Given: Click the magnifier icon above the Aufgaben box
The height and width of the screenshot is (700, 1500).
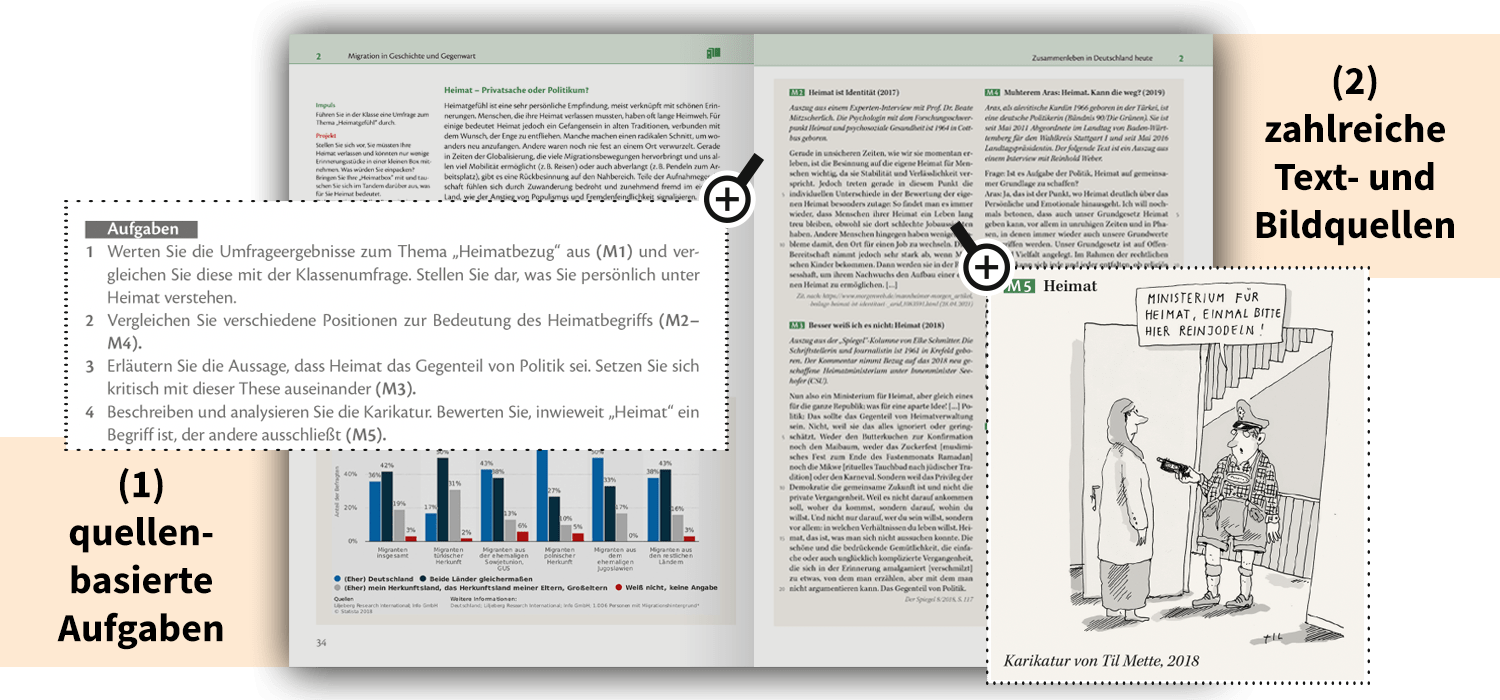Looking at the screenshot, I should click(728, 199).
